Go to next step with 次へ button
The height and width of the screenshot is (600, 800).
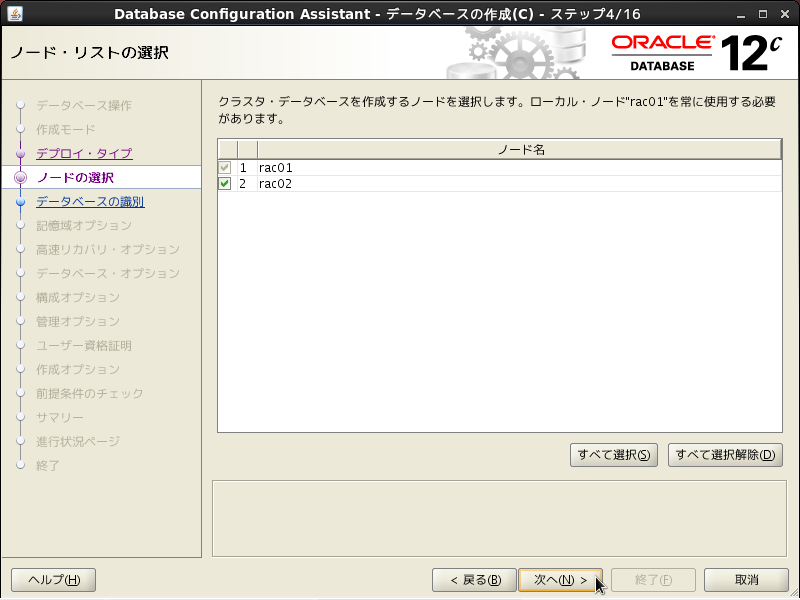[x=560, y=580]
